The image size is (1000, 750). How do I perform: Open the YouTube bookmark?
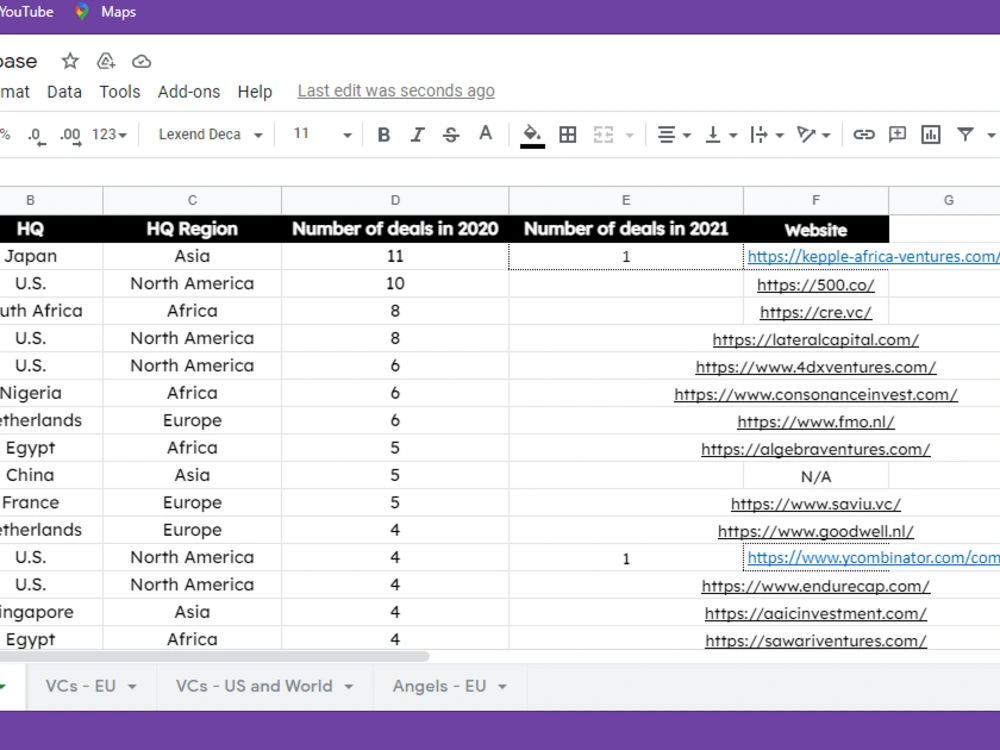27,11
